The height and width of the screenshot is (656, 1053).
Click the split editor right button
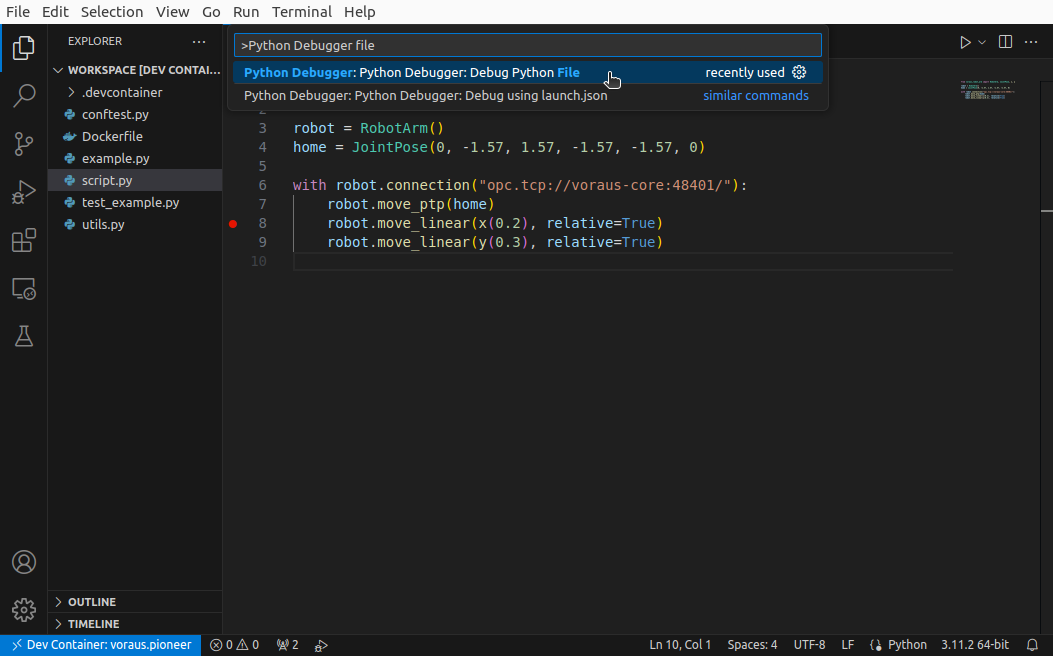coord(1005,42)
